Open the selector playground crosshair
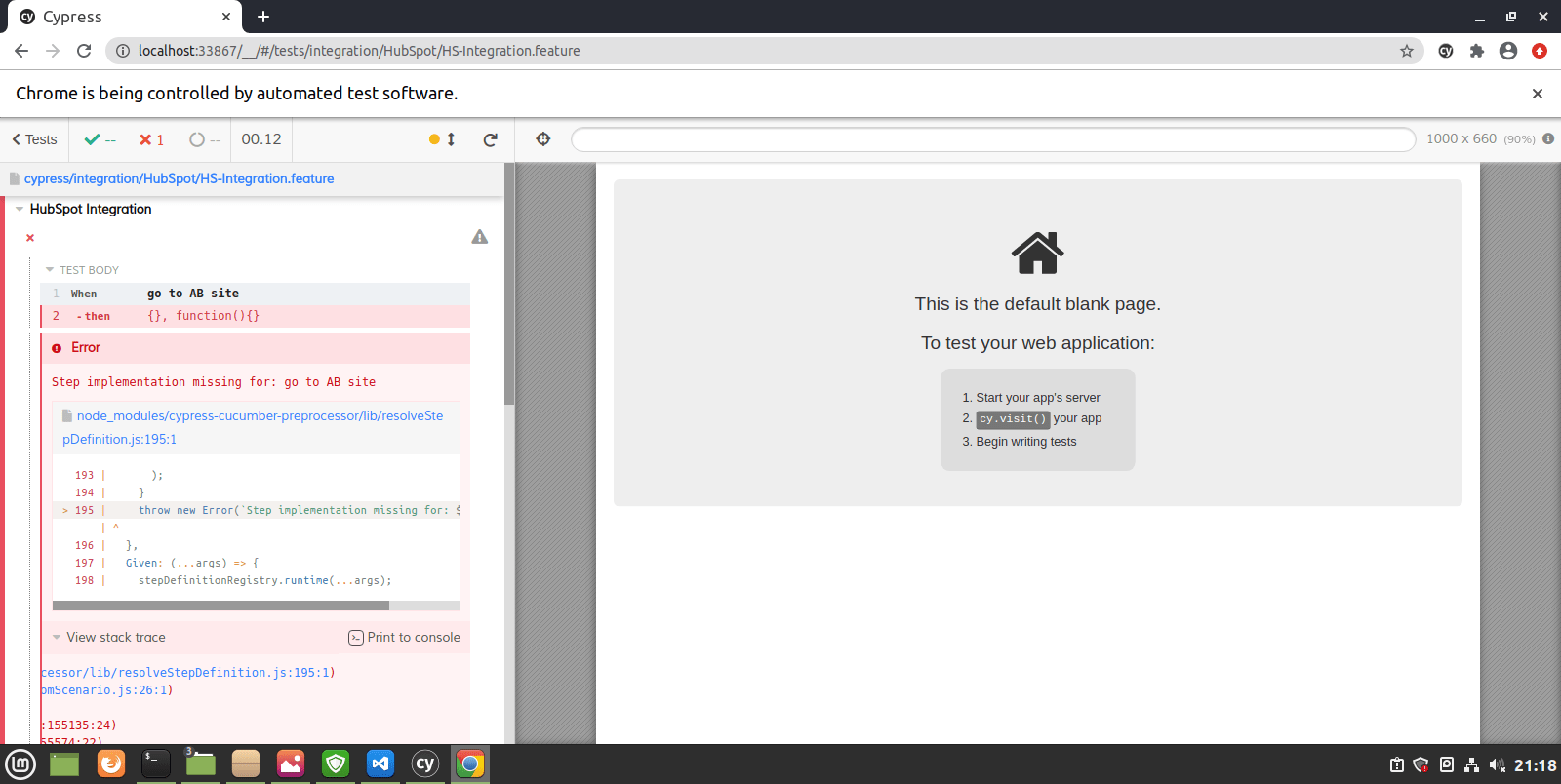The height and width of the screenshot is (784, 1561). coord(543,139)
